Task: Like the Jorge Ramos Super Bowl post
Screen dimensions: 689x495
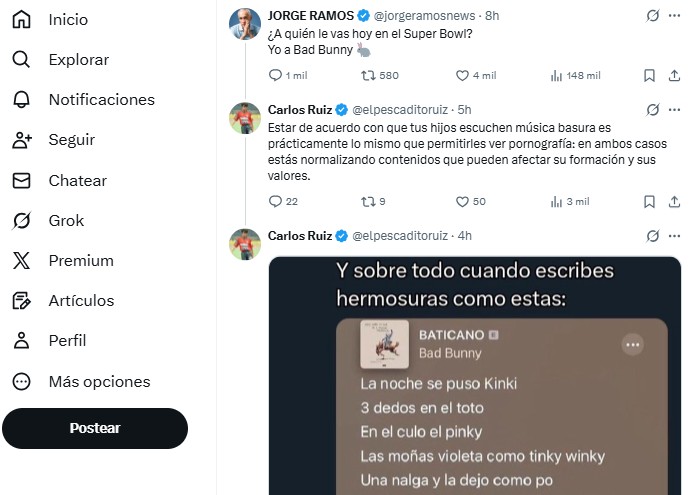Action: (462, 75)
